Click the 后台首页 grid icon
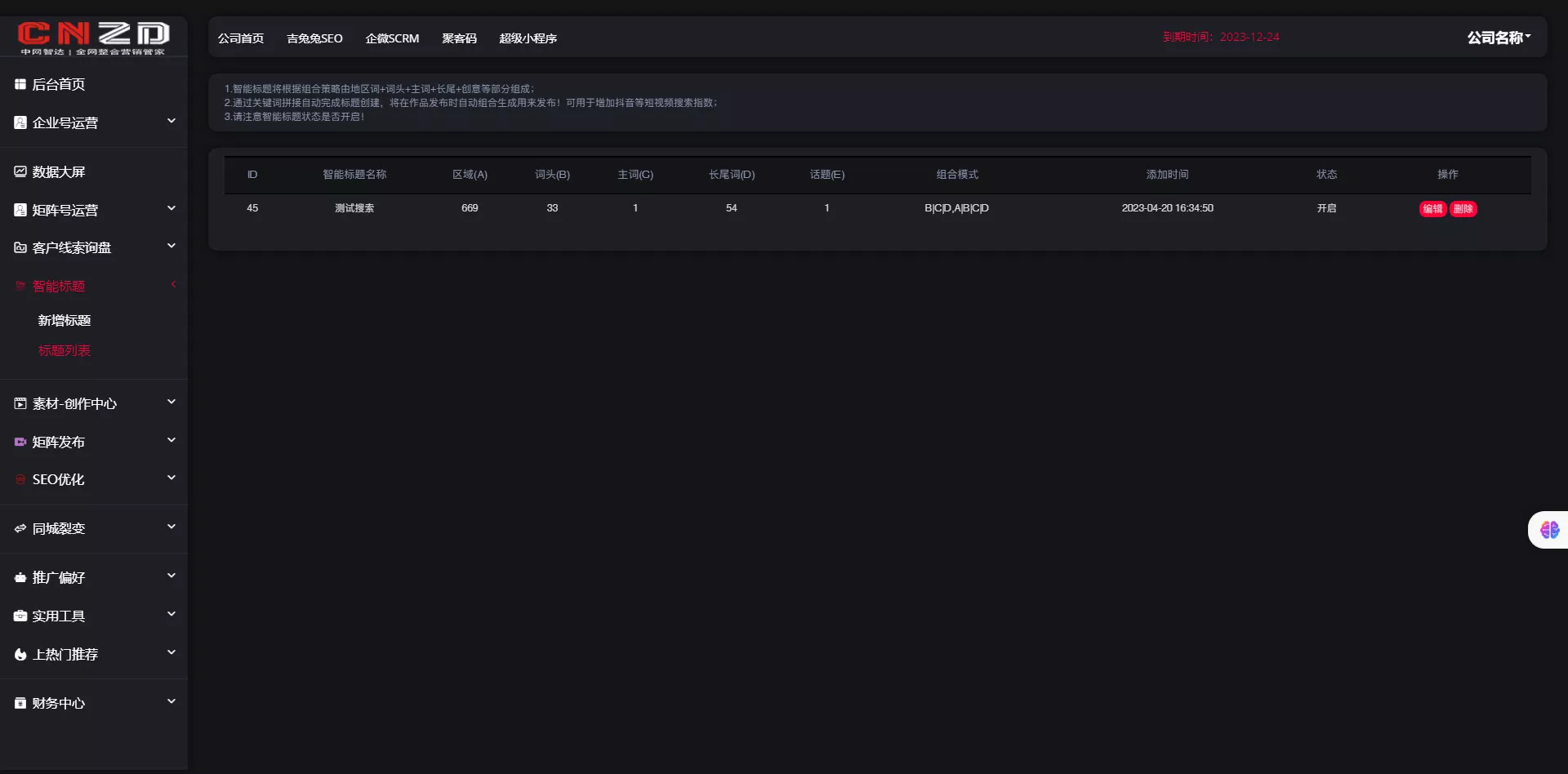Image resolution: width=1568 pixels, height=774 pixels. pos(20,84)
